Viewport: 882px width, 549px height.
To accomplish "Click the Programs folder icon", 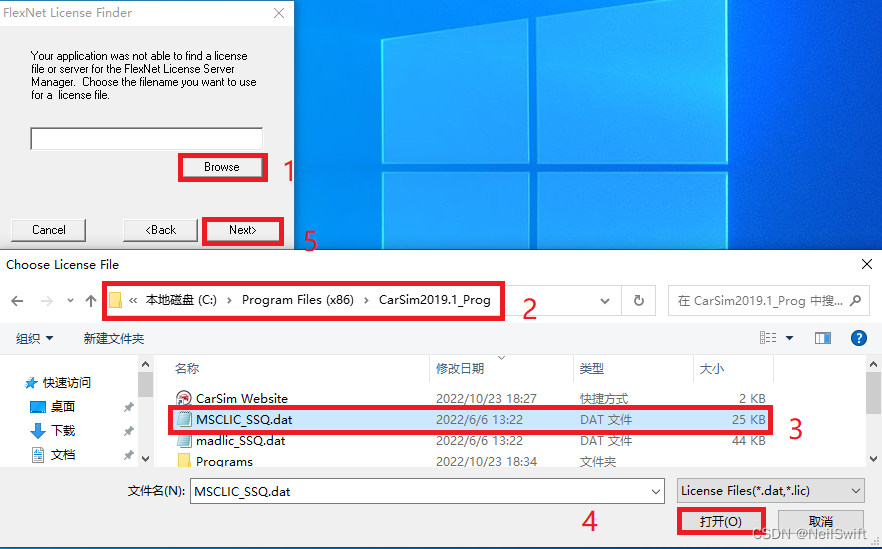I will point(184,461).
